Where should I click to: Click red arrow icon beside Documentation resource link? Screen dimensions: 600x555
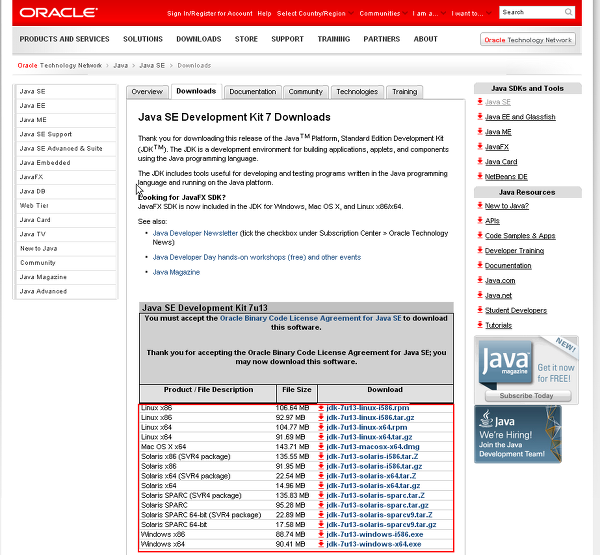pos(480,265)
